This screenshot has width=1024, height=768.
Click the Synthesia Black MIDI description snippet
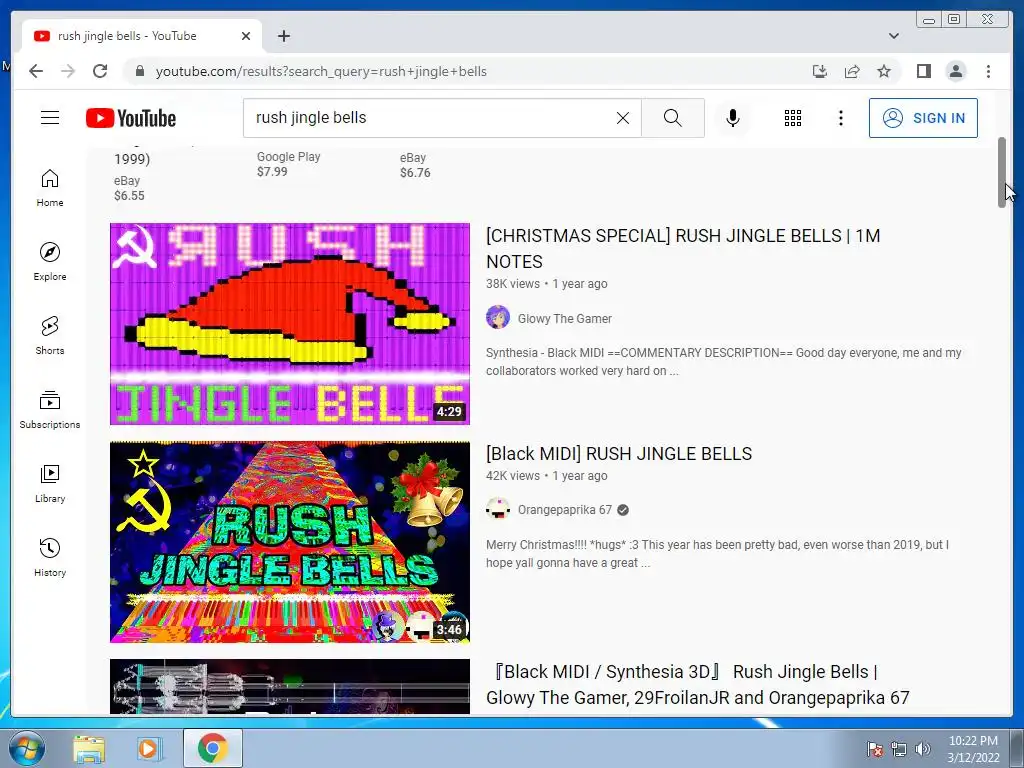pos(724,362)
